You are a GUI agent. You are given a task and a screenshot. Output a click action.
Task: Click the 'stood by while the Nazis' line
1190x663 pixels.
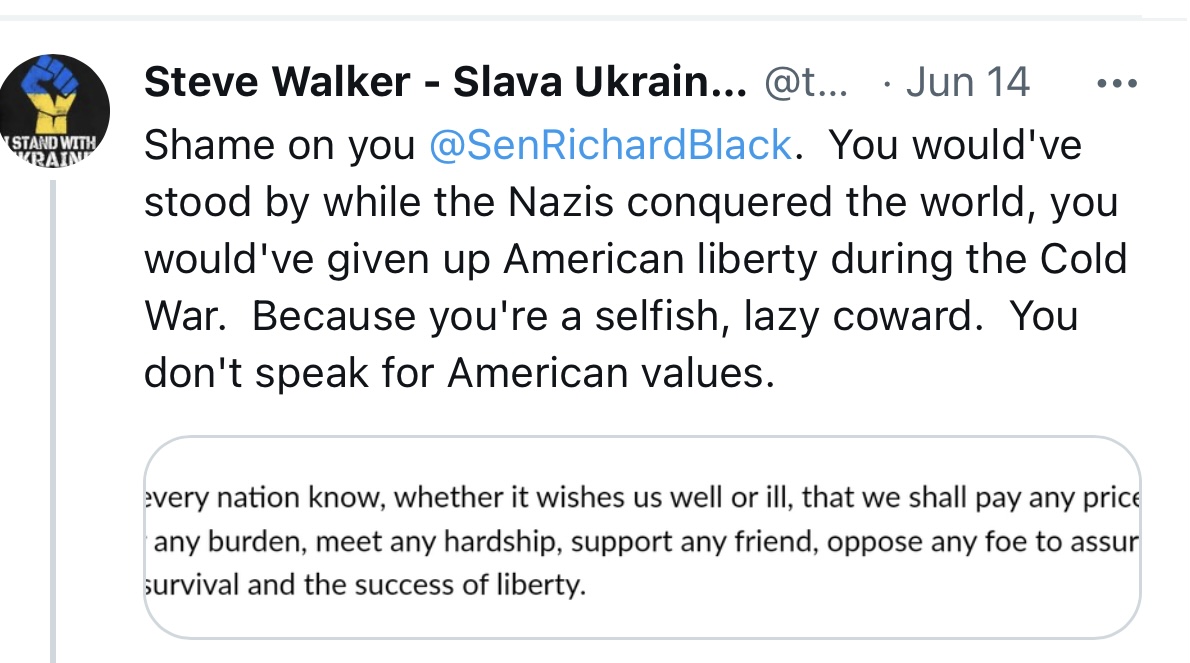tap(631, 203)
